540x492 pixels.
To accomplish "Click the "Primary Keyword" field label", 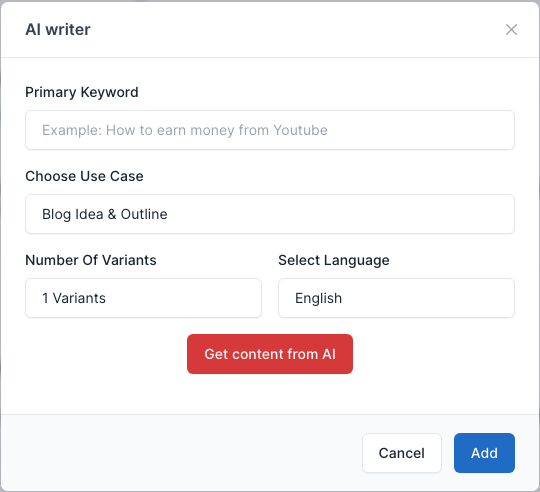I will coord(82,92).
